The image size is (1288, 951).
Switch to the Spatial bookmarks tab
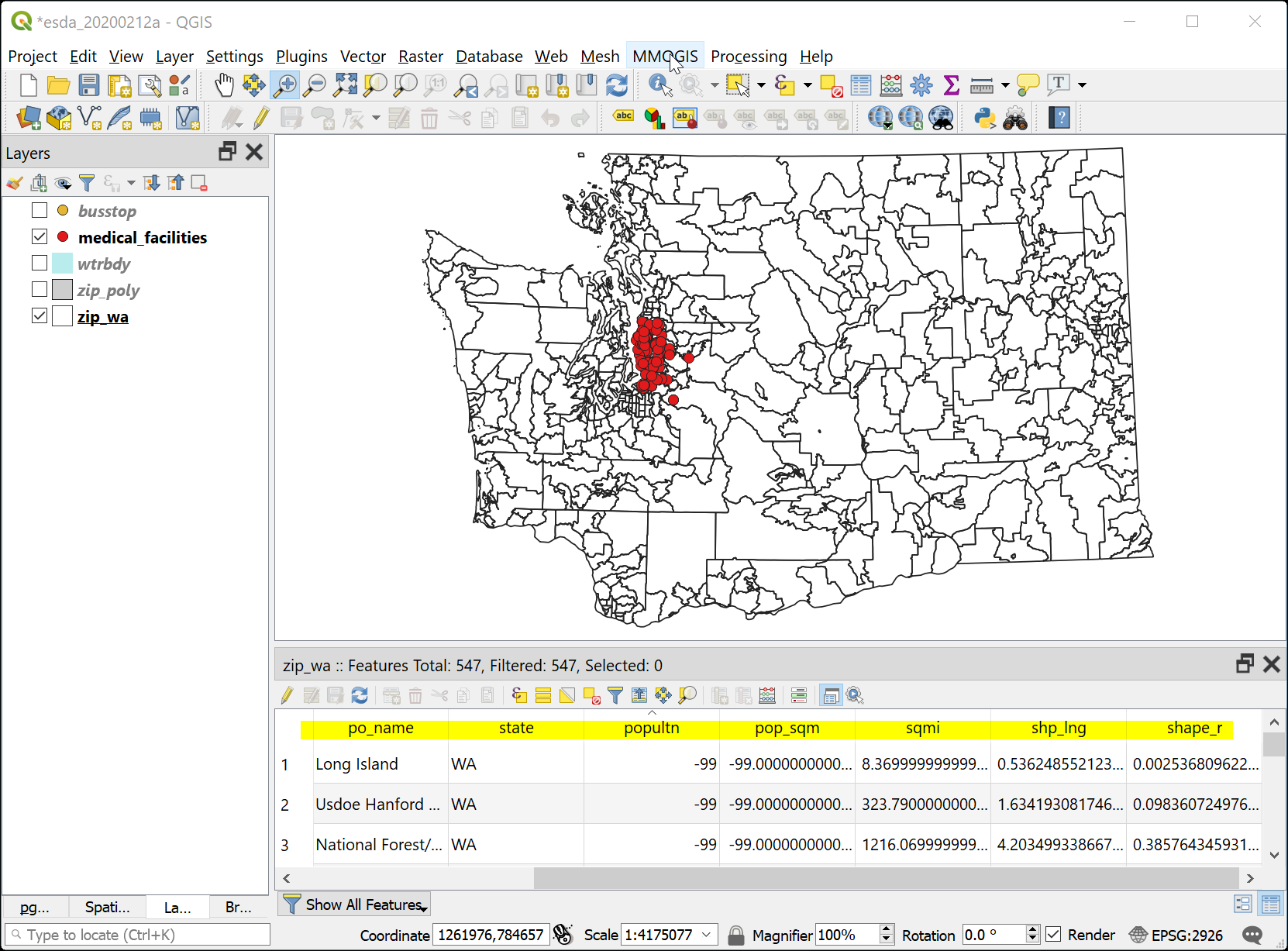pos(106,907)
